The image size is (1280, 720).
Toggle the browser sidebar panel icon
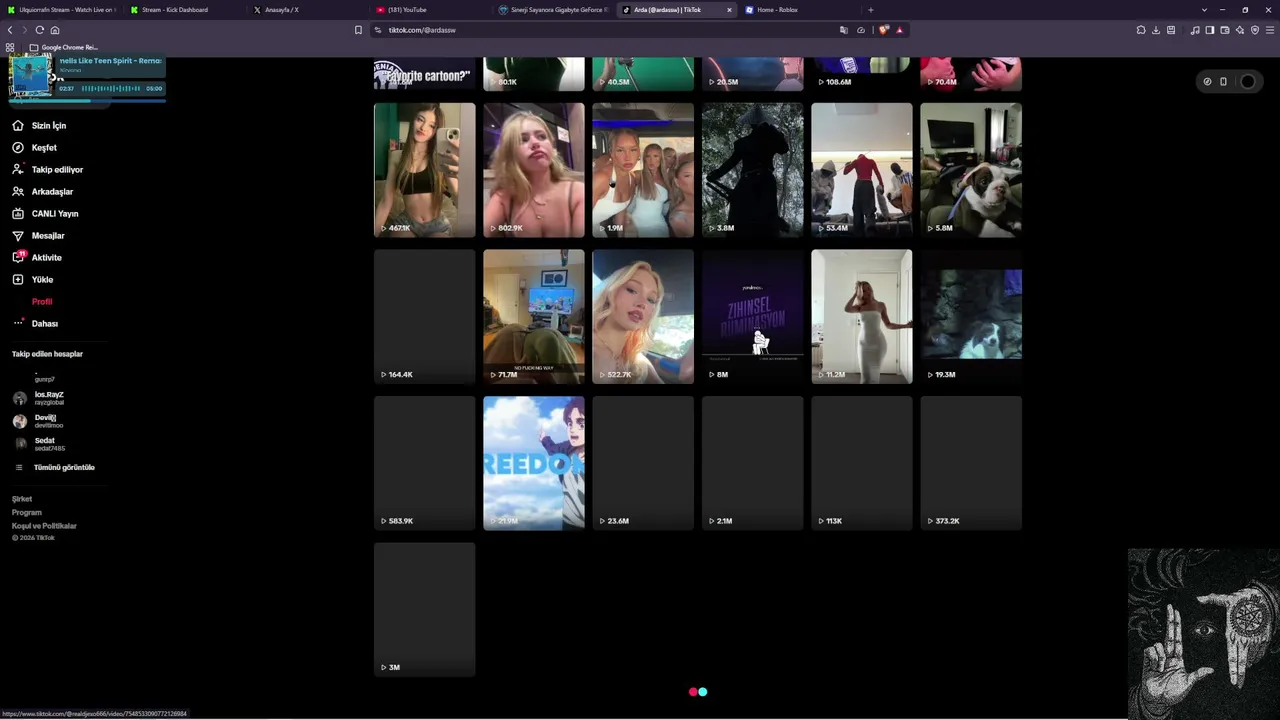coord(1210,30)
